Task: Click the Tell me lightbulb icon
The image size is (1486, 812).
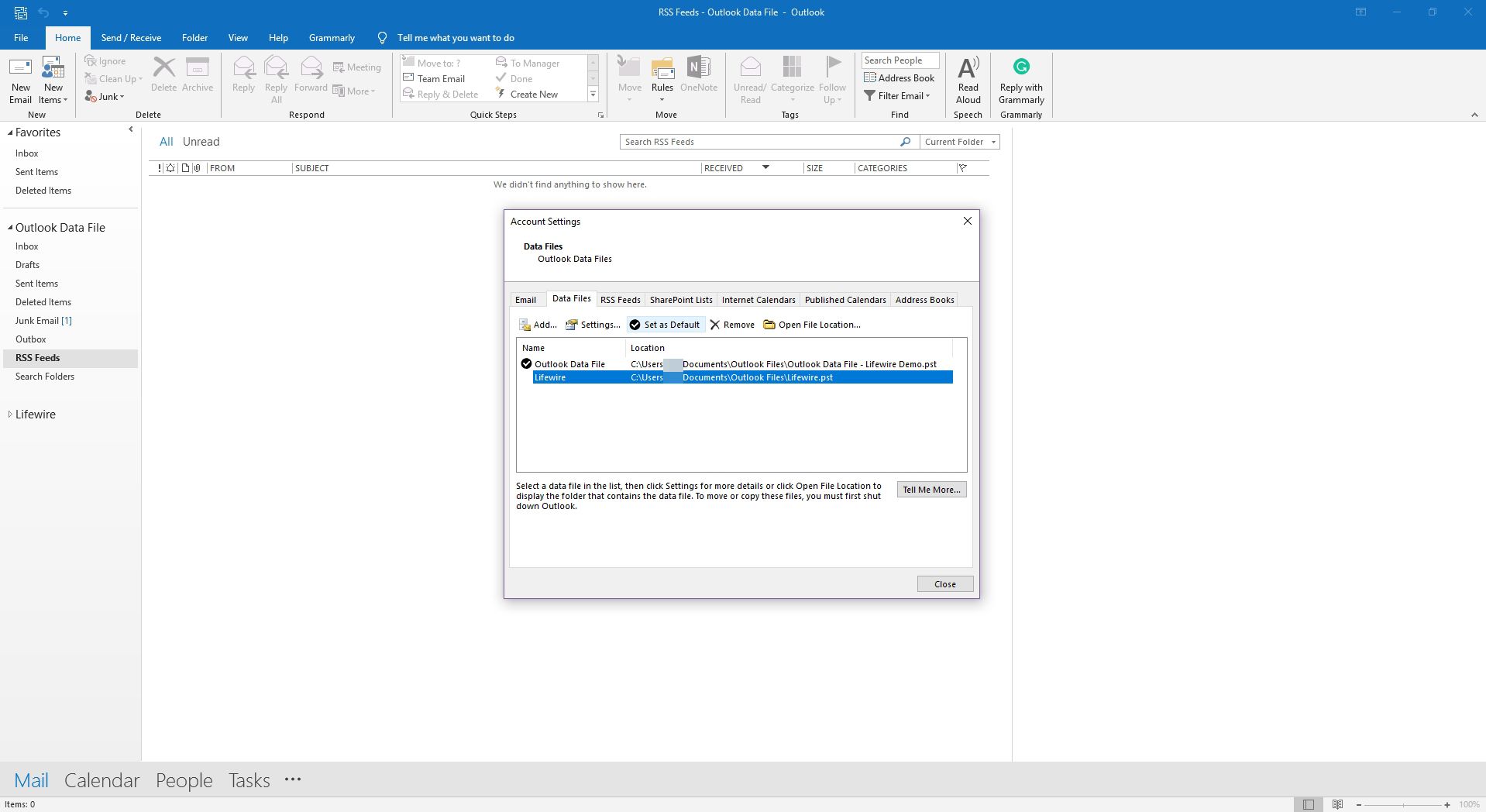Action: 382,38
